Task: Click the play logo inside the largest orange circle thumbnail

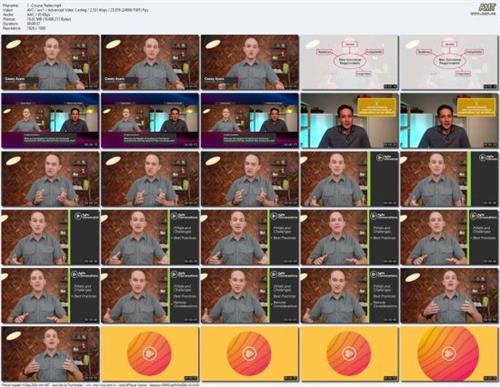Action: tap(448, 354)
